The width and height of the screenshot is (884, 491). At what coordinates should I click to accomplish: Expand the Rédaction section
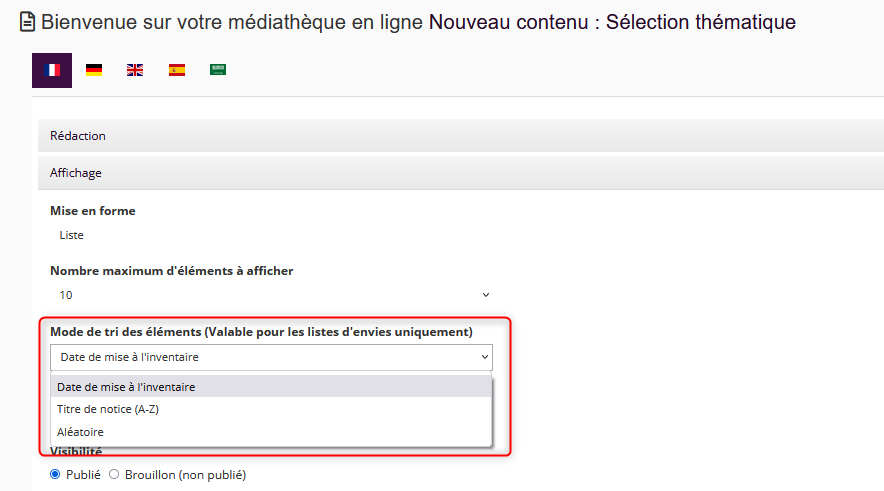(x=78, y=136)
